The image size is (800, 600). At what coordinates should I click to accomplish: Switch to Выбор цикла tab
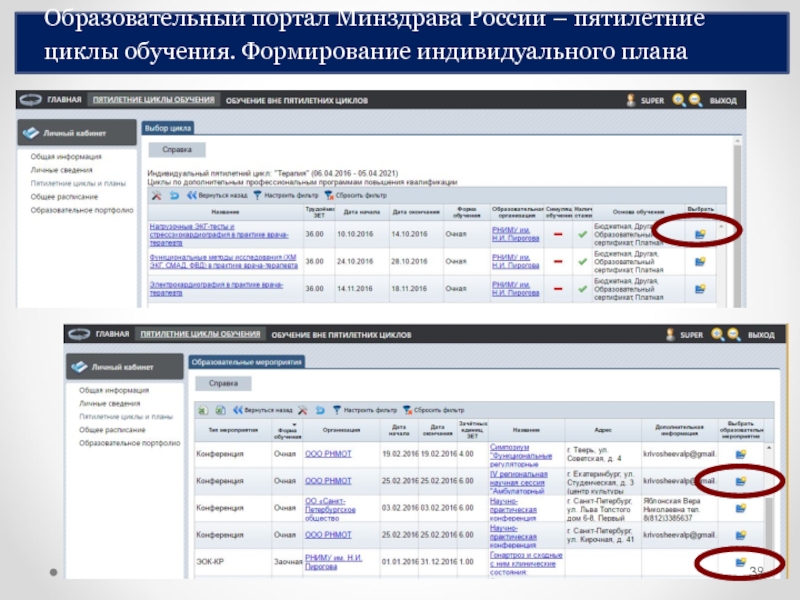point(168,128)
